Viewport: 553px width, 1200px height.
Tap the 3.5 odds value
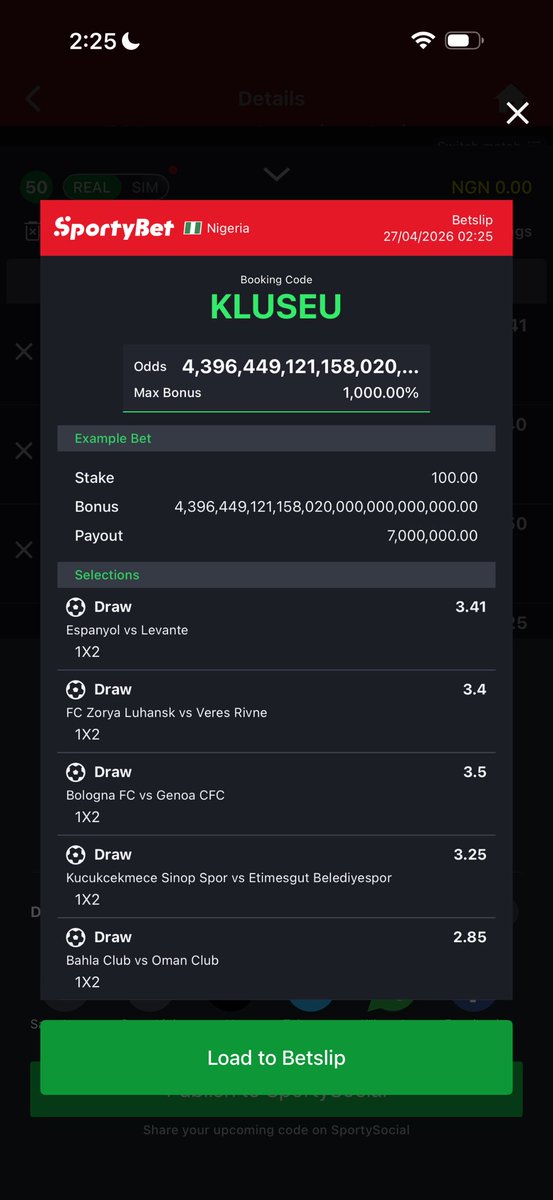click(x=474, y=772)
